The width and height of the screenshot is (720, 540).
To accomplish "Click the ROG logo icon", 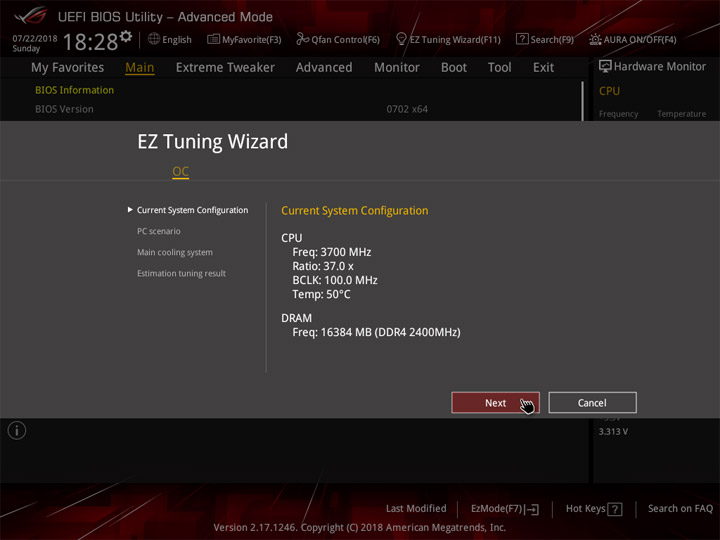I will 30,16.
